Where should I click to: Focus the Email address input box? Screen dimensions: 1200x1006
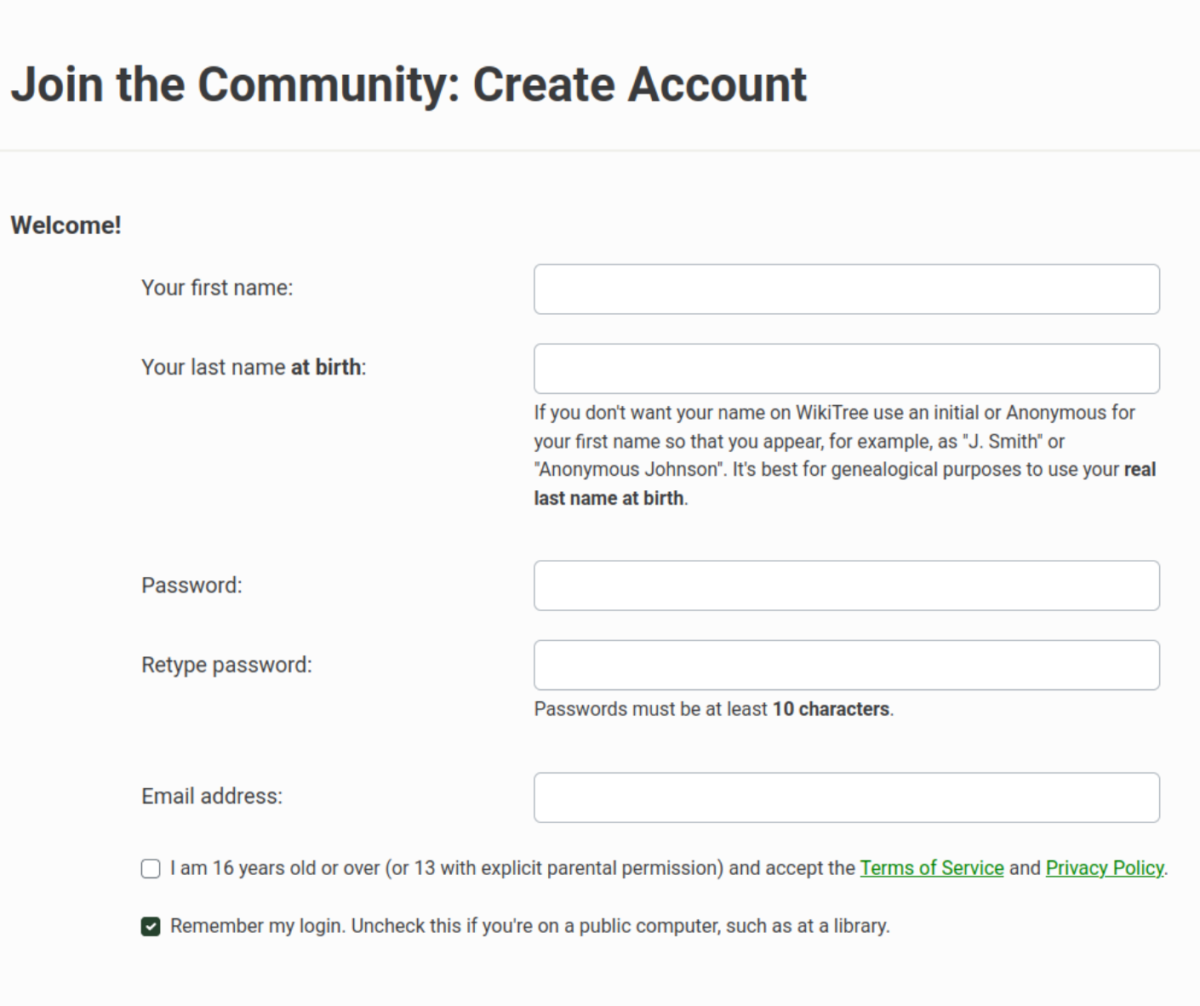(847, 797)
